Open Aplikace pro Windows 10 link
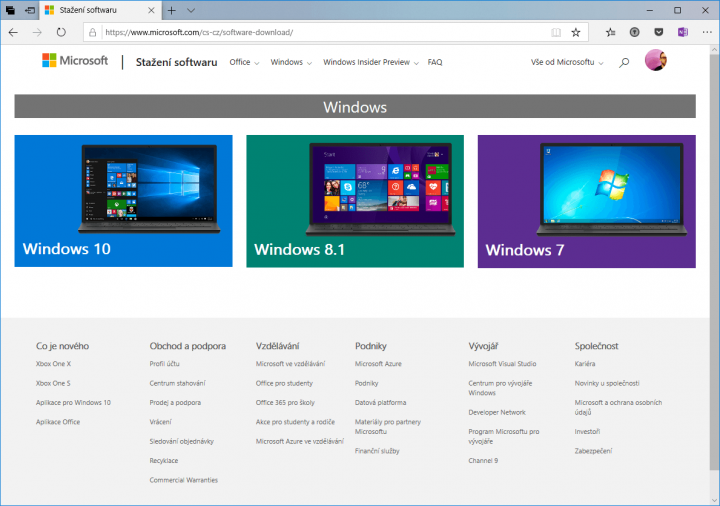720x506 pixels. coord(73,403)
